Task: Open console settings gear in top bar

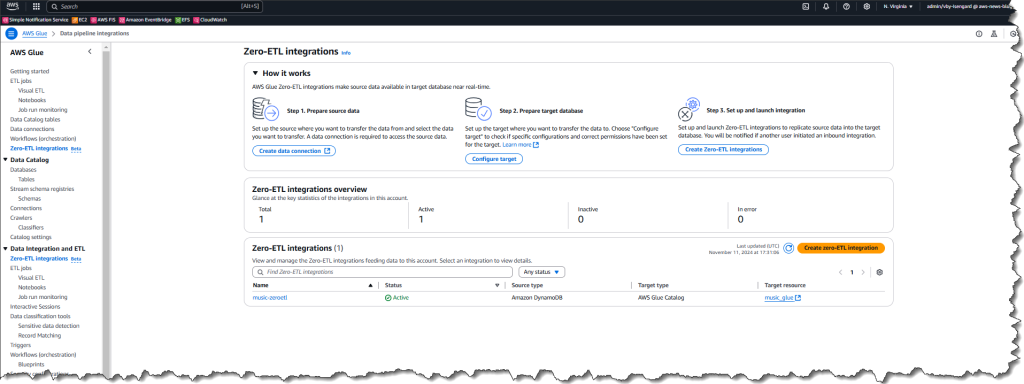Action: tap(867, 7)
